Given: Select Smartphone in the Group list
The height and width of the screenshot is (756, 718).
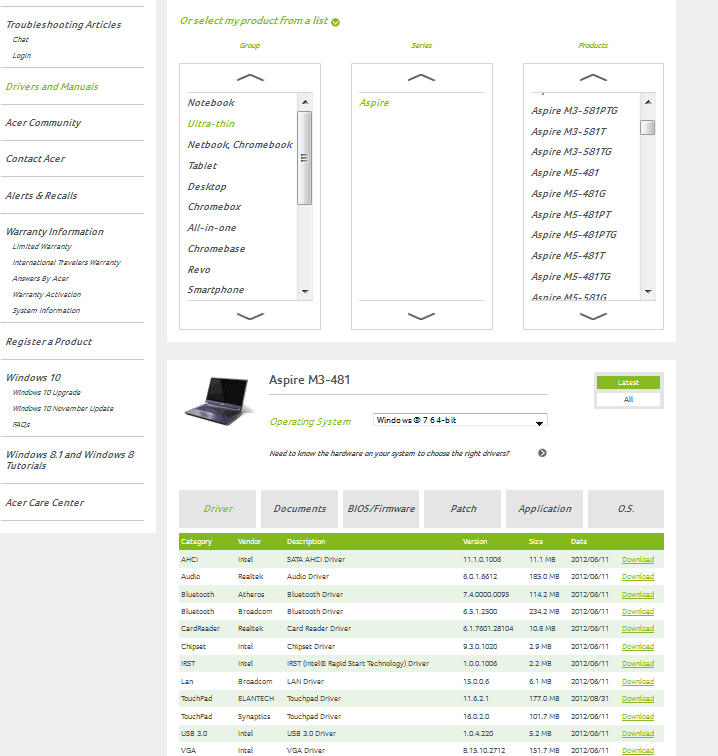Looking at the screenshot, I should pos(216,290).
